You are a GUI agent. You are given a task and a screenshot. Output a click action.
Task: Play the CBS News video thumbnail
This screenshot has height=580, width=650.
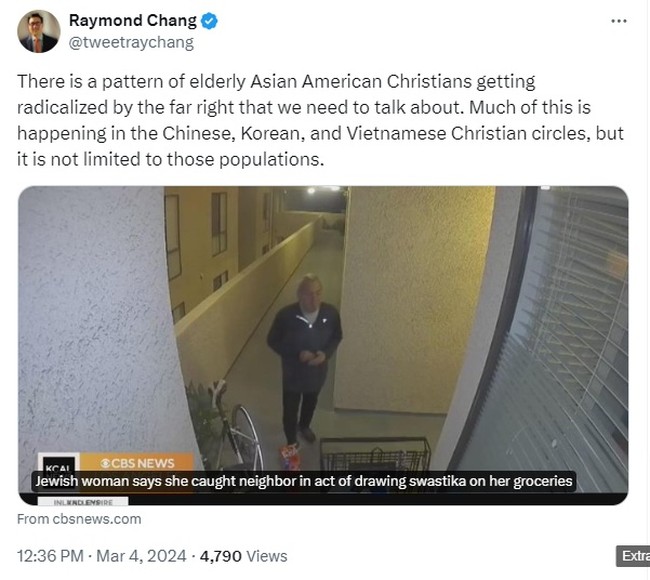323,345
